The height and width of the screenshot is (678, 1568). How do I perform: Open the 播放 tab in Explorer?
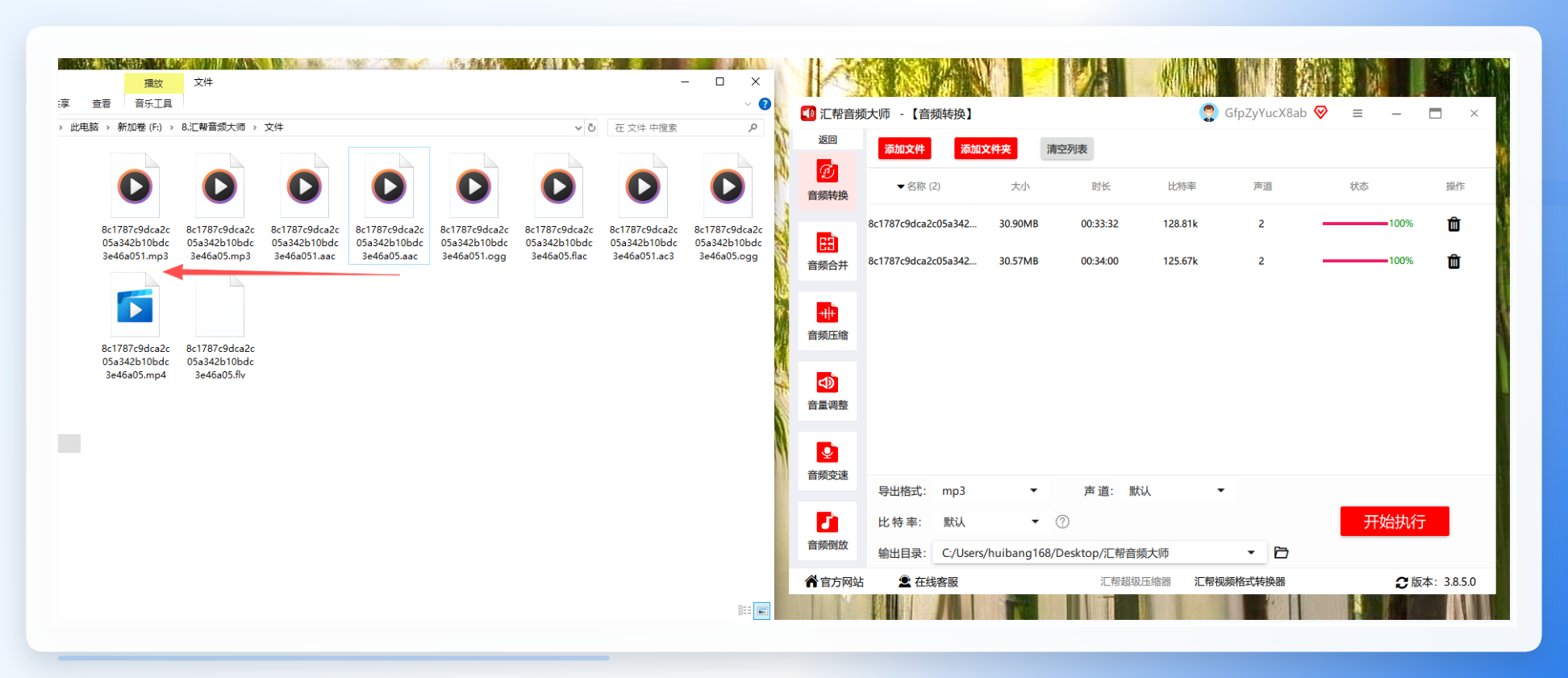point(153,83)
